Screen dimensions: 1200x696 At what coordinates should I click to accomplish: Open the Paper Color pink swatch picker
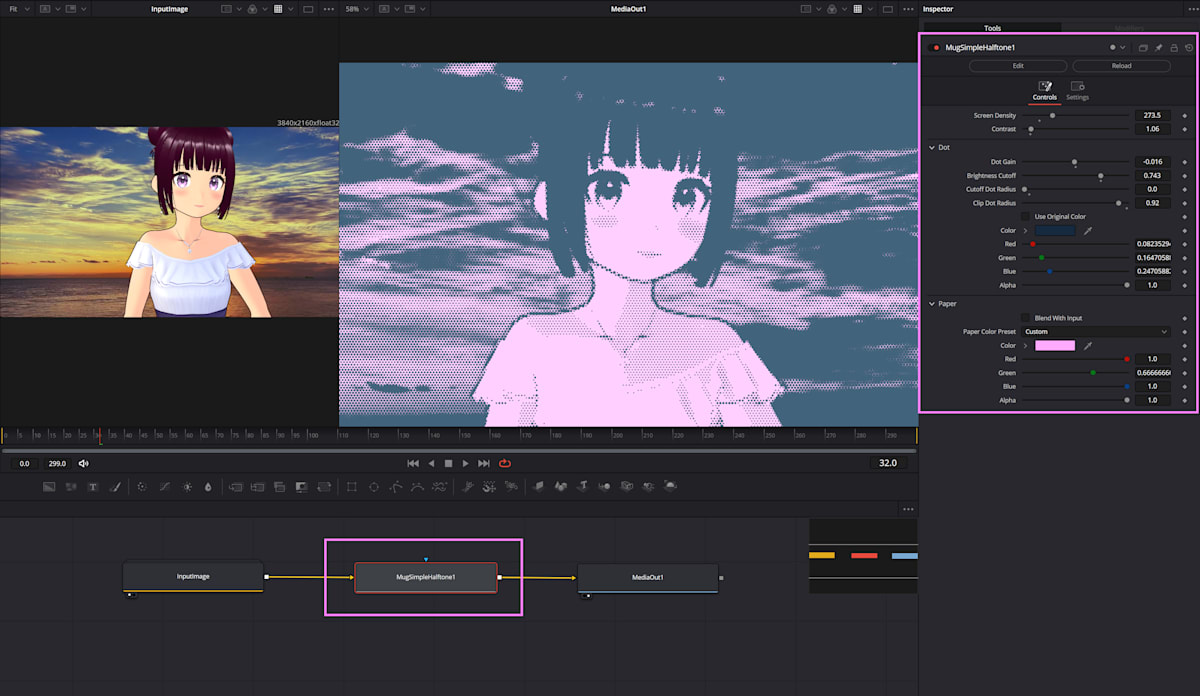[1056, 344]
